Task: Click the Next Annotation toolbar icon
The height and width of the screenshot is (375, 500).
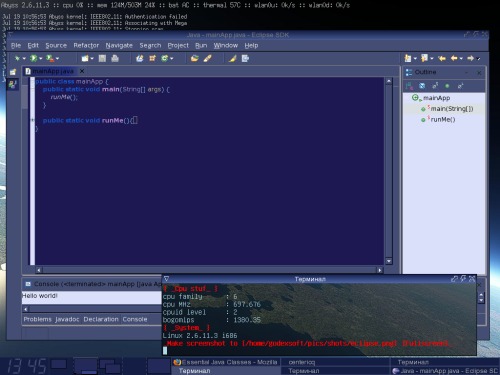Action: [x=408, y=59]
